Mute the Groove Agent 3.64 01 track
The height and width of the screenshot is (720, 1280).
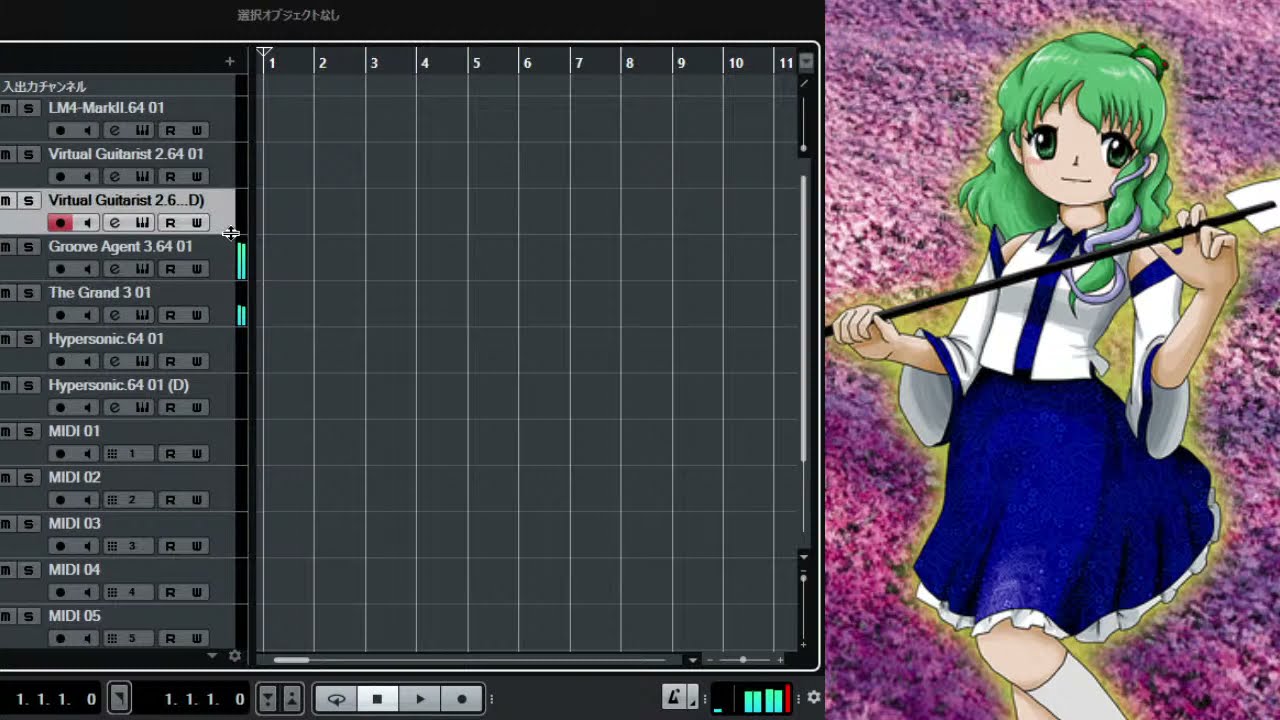click(x=6, y=246)
